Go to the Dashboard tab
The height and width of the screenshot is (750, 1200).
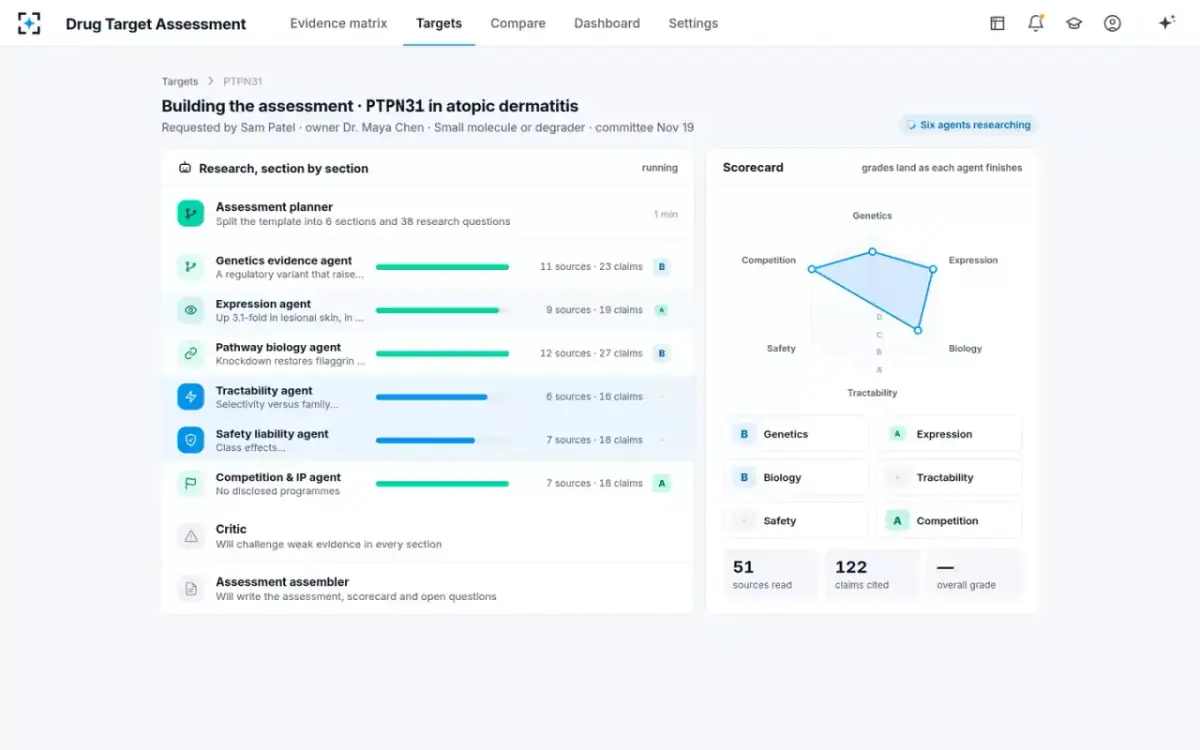[607, 23]
